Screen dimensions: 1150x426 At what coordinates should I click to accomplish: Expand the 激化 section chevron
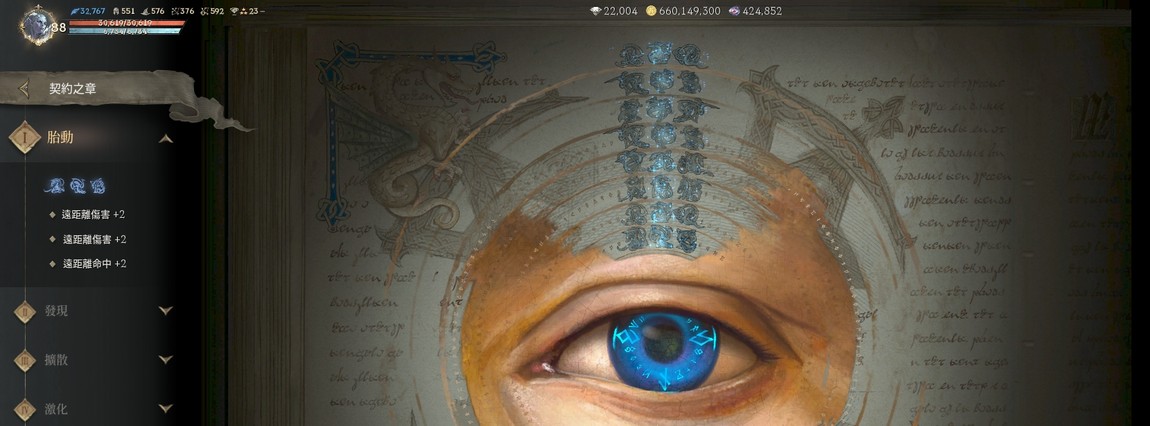166,408
